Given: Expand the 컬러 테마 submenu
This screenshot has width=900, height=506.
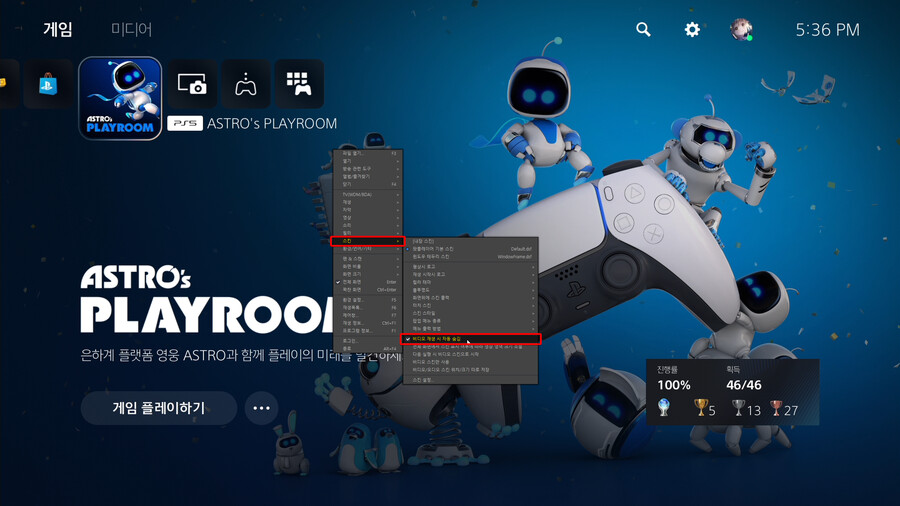Looking at the screenshot, I should pos(470,282).
